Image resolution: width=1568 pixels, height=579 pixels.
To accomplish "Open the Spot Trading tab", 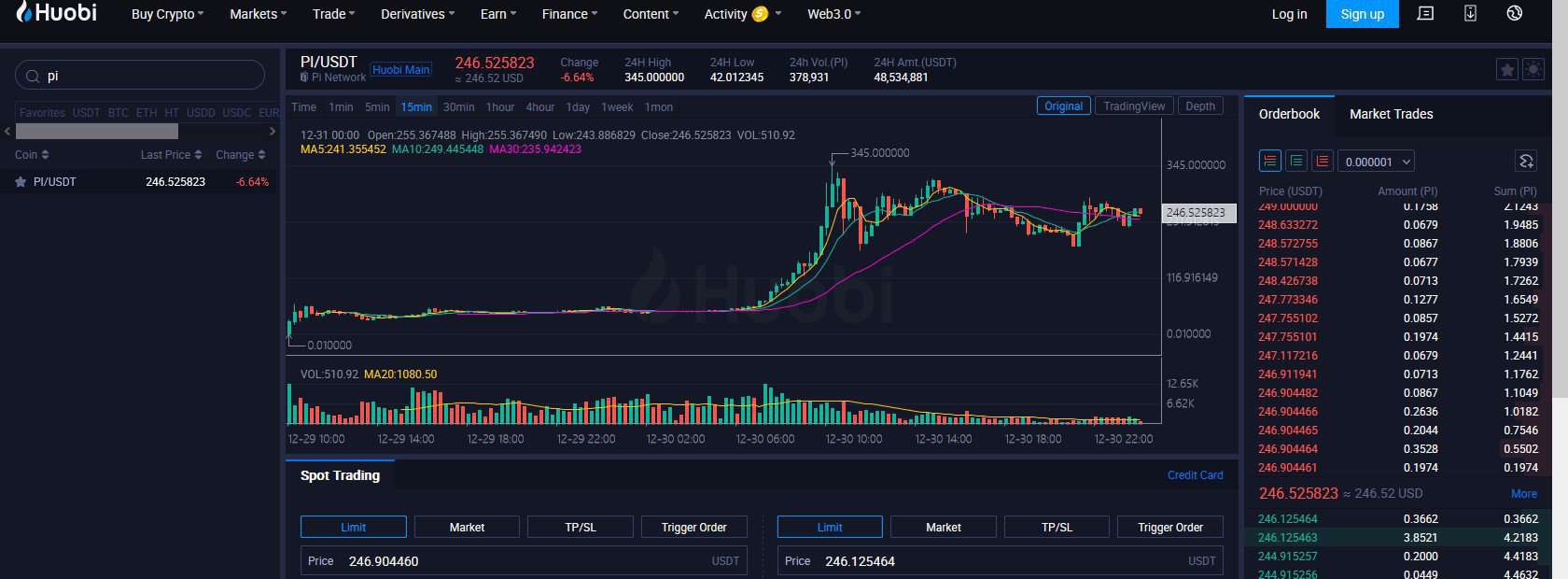I will [340, 475].
